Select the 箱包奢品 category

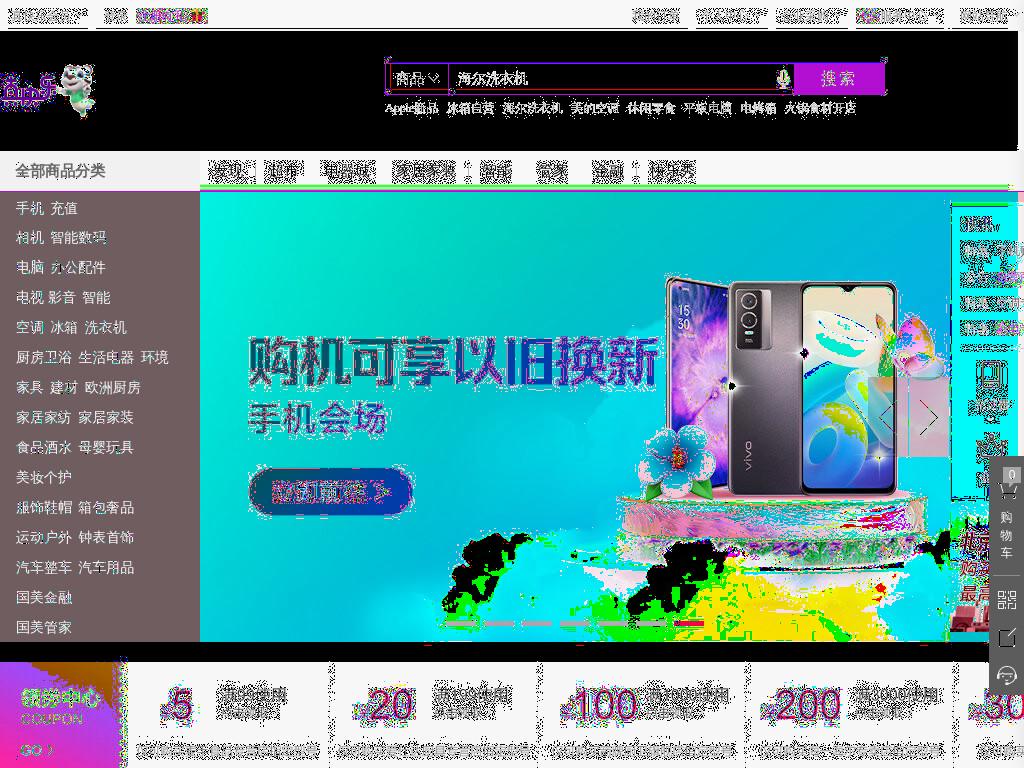[x=106, y=507]
